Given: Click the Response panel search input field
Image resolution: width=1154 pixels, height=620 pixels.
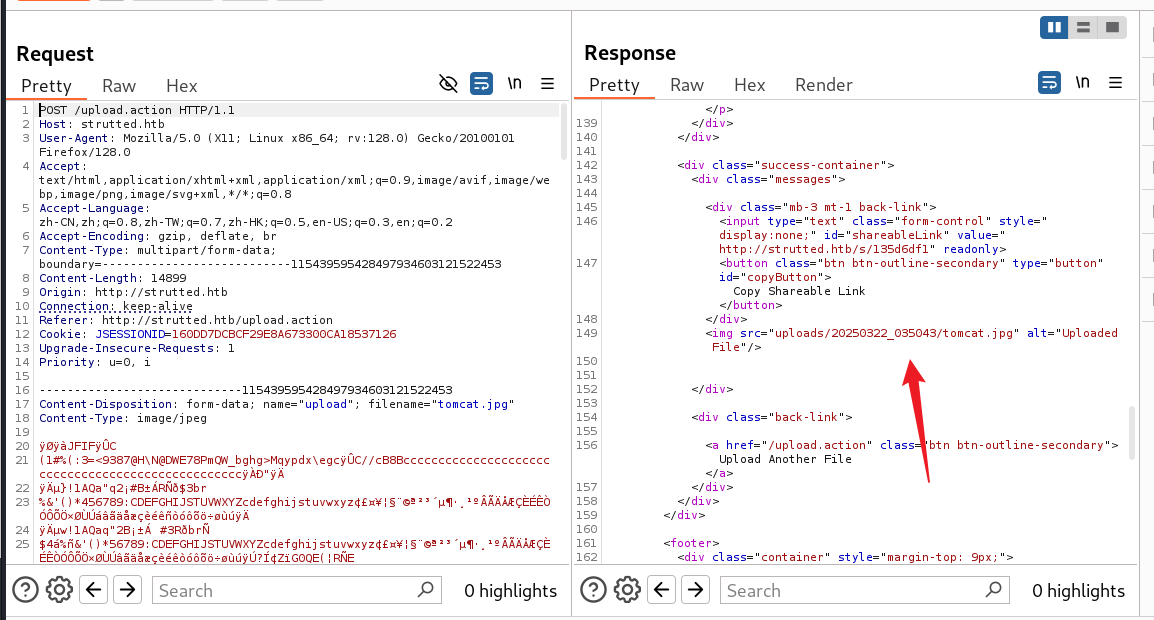Looking at the screenshot, I should pos(866,591).
